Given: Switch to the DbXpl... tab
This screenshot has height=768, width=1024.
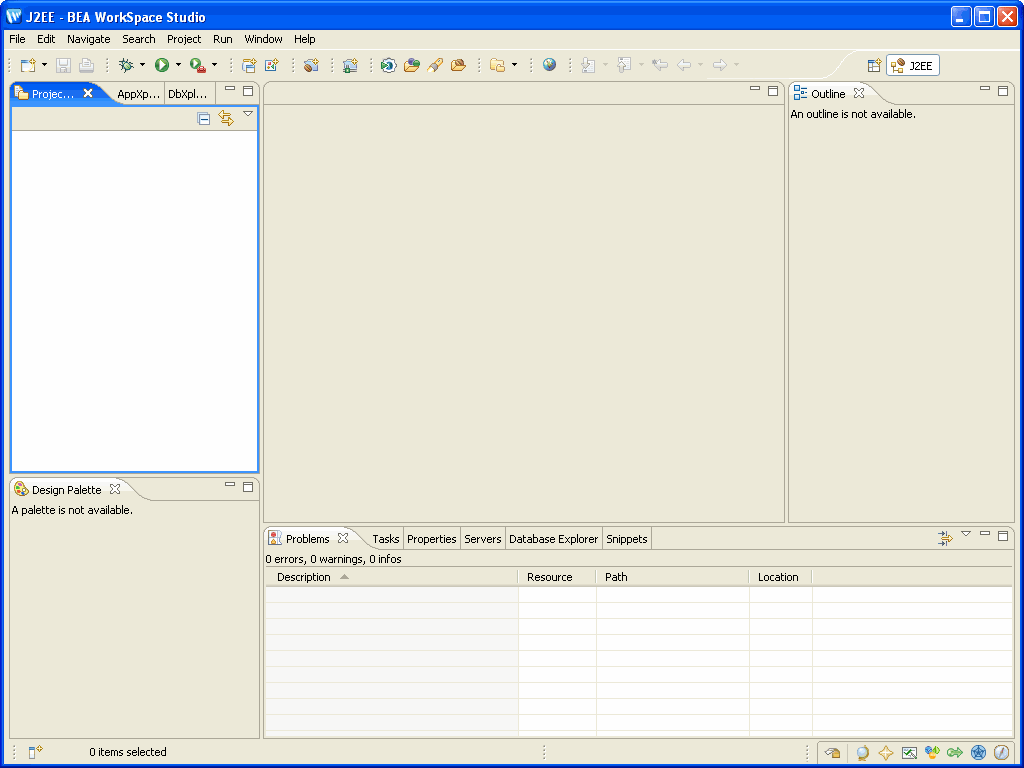Looking at the screenshot, I should click(188, 94).
